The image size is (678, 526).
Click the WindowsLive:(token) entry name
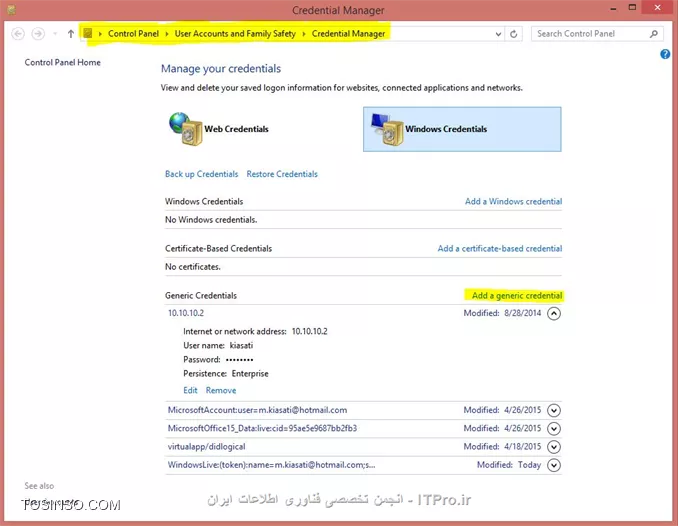point(272,465)
